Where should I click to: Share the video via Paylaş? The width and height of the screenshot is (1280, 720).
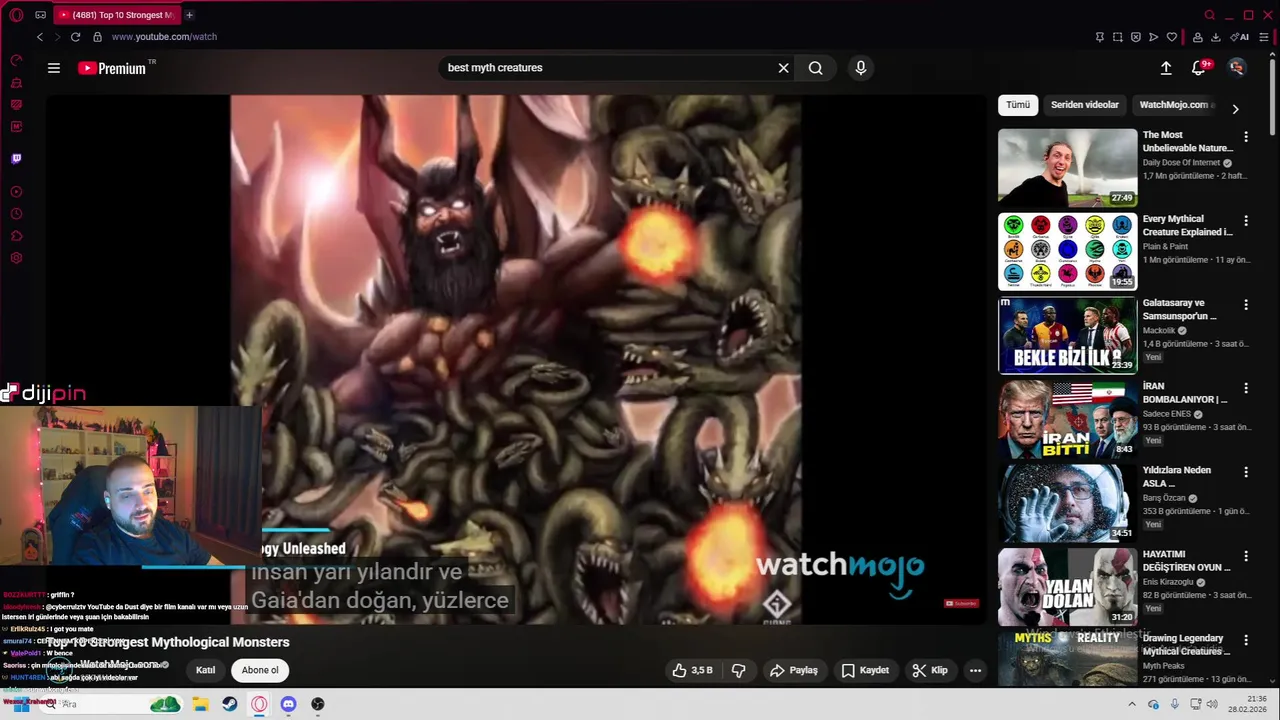pos(794,670)
